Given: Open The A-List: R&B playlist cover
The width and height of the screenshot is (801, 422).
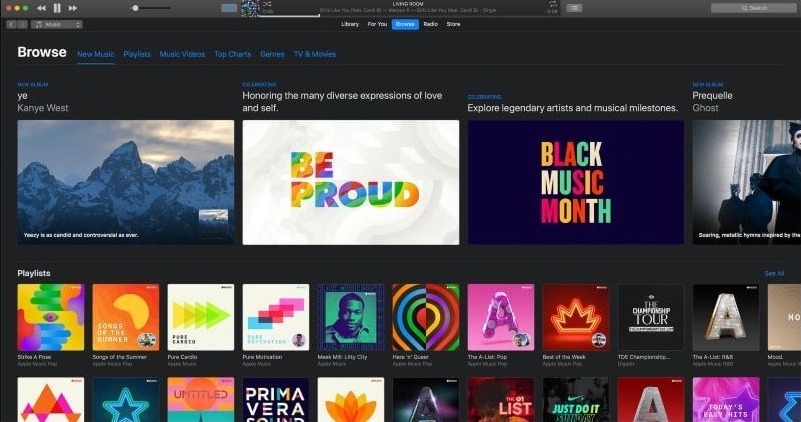Looking at the screenshot, I should (x=726, y=317).
